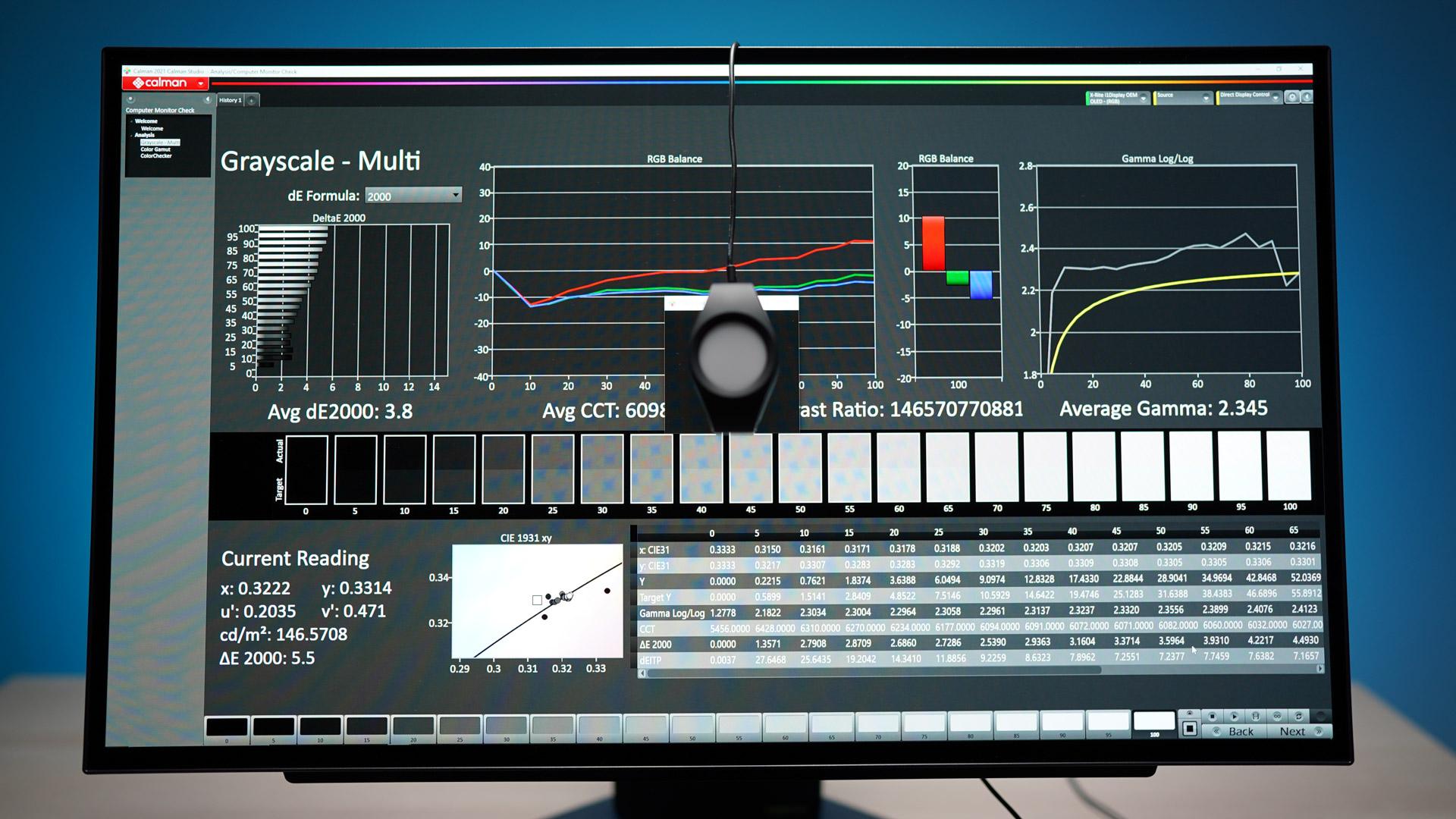Click the collapse-right-panel arrow icon
1456x819 pixels.
(1307, 97)
